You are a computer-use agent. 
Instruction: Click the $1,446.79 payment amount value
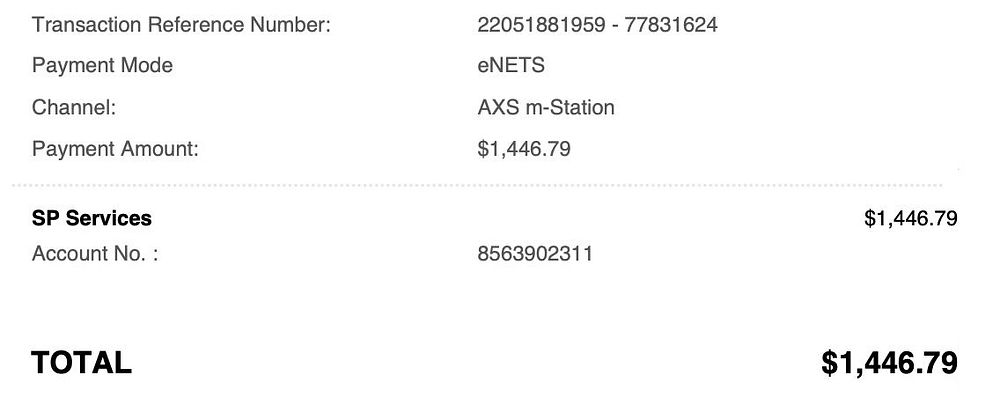[x=524, y=149]
